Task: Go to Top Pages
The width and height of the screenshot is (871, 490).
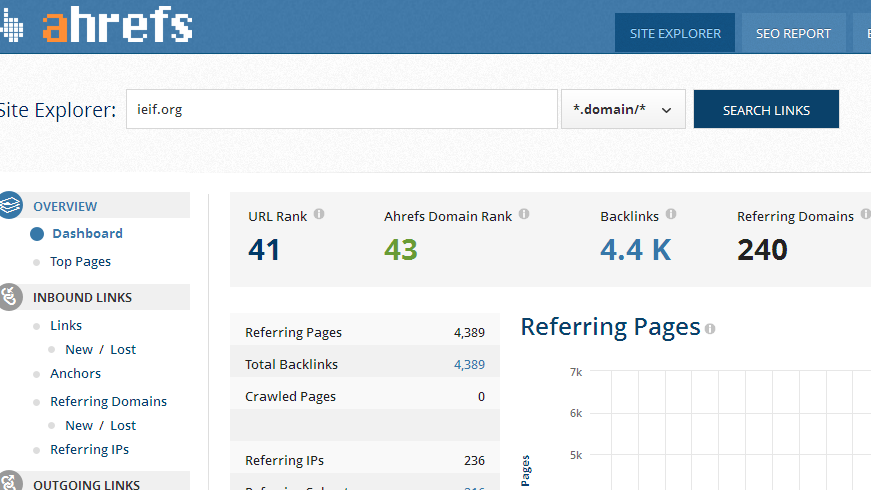Action: click(x=81, y=262)
